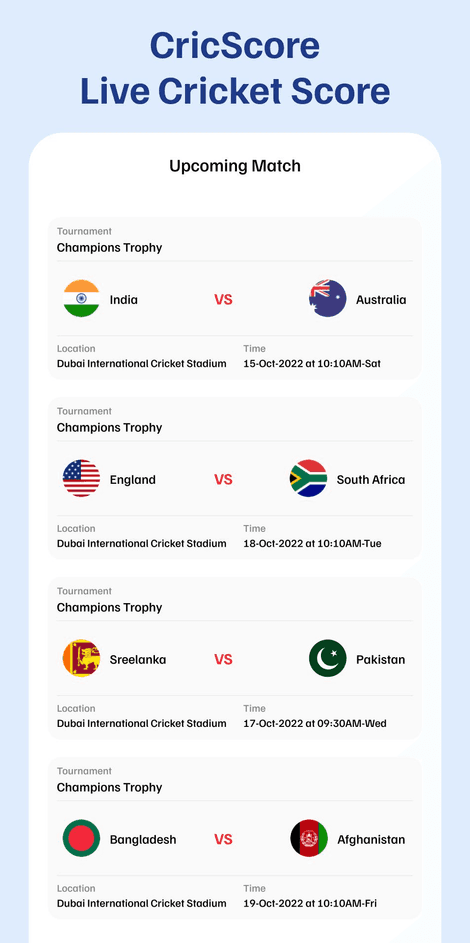The image size is (470, 943).
Task: Tap the Australia flag icon
Action: pos(328,299)
